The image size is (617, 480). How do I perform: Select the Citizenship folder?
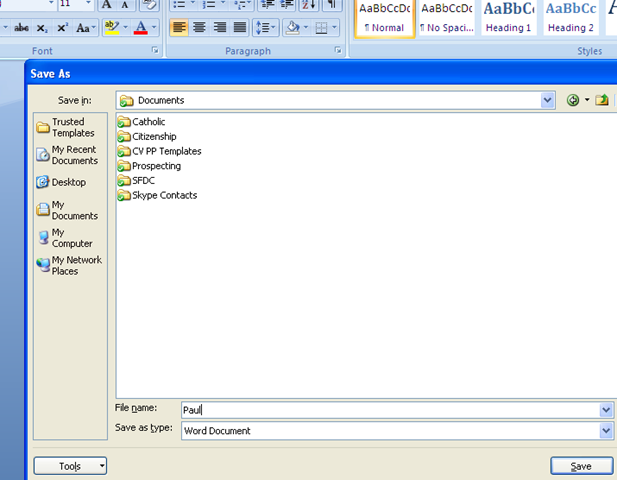coord(147,137)
